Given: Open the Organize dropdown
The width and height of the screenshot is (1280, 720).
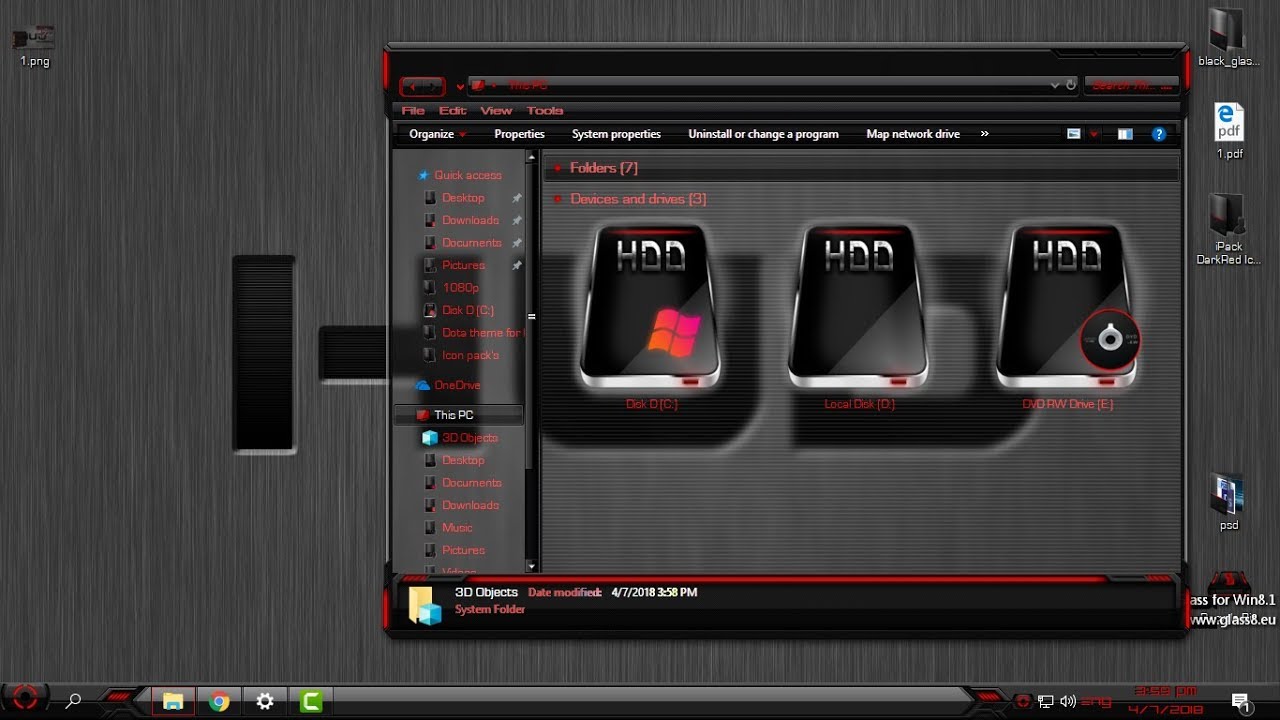Looking at the screenshot, I should [x=433, y=133].
